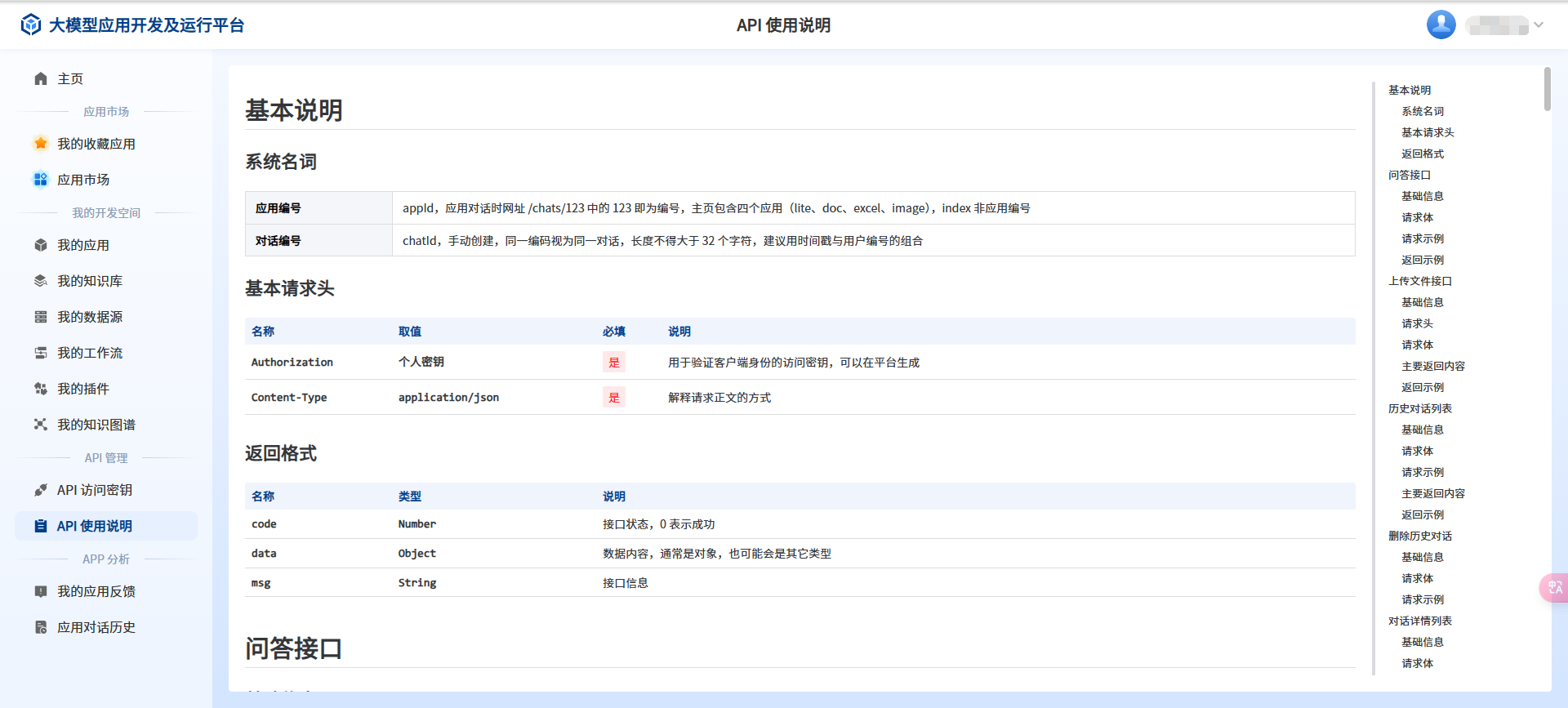Go to API 访问密钥 page
Screen dimensions: 1568x708
click(94, 490)
